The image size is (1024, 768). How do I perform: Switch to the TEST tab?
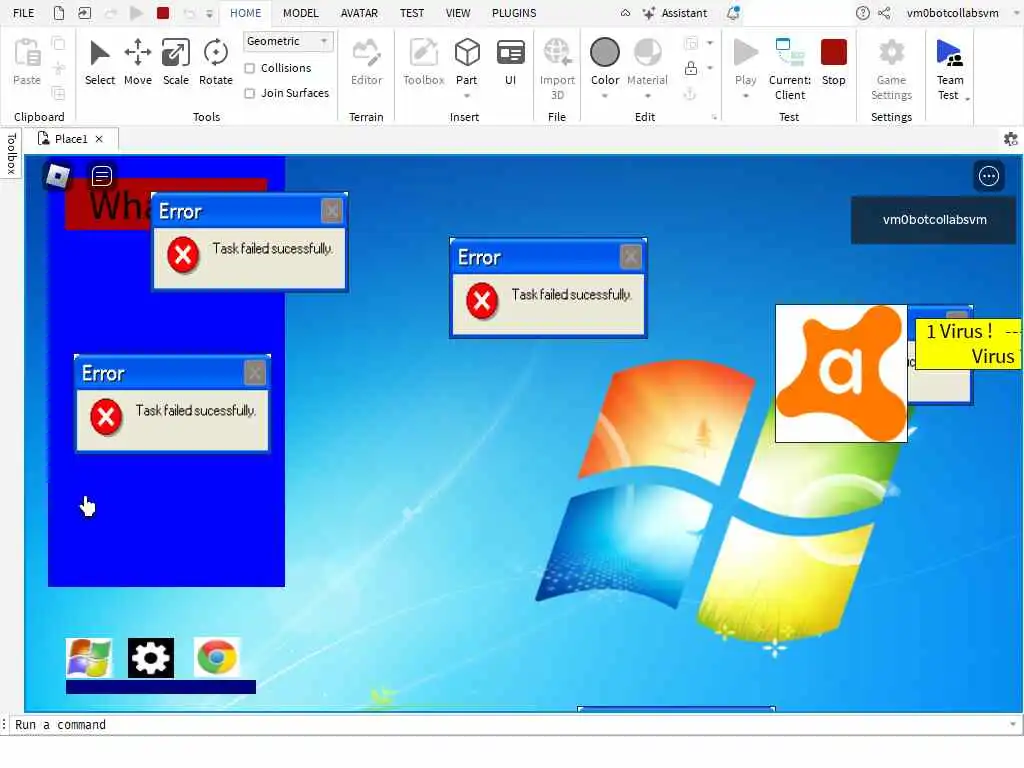[x=412, y=13]
